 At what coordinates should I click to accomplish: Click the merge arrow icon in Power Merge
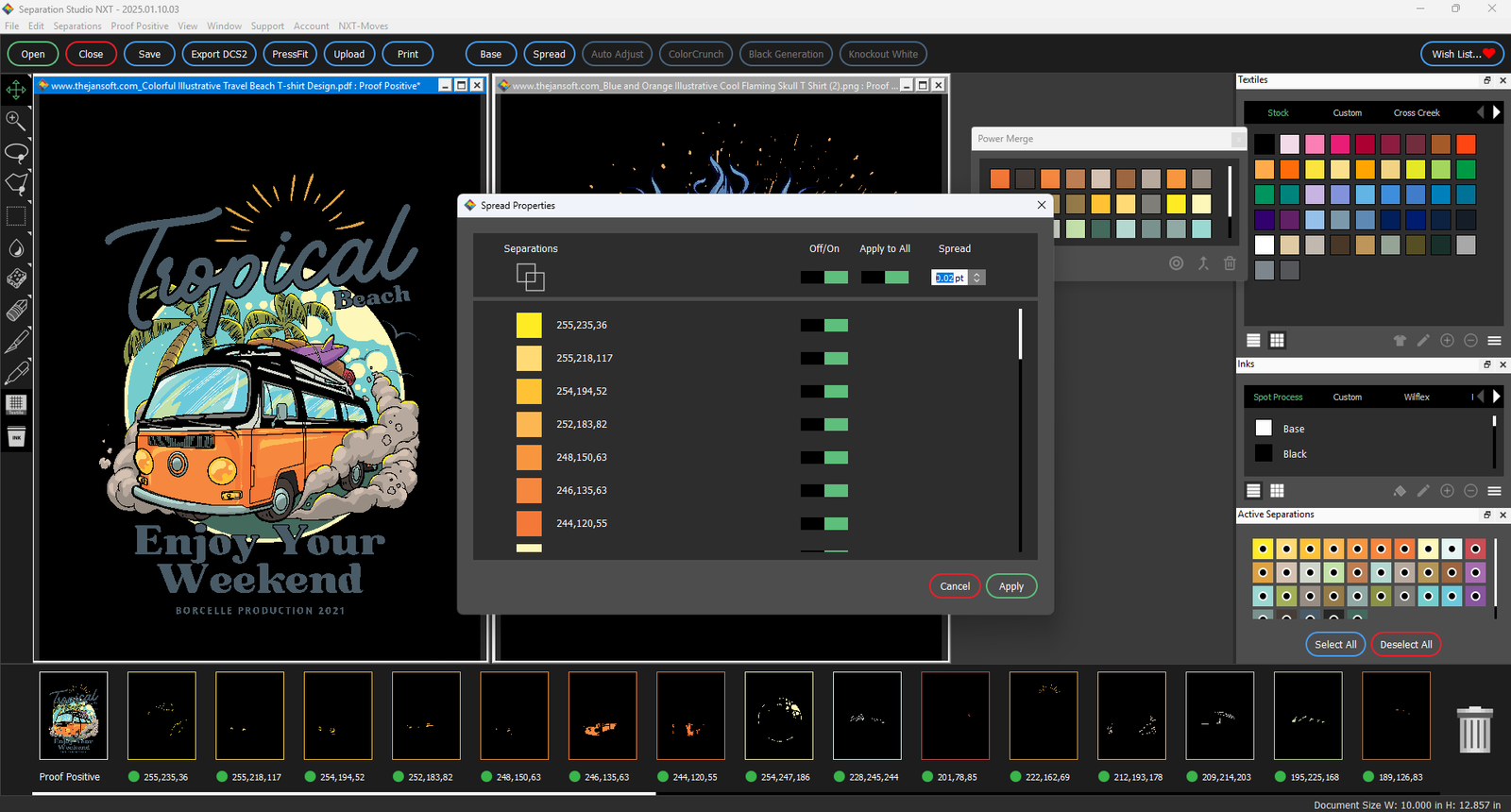(x=1203, y=263)
